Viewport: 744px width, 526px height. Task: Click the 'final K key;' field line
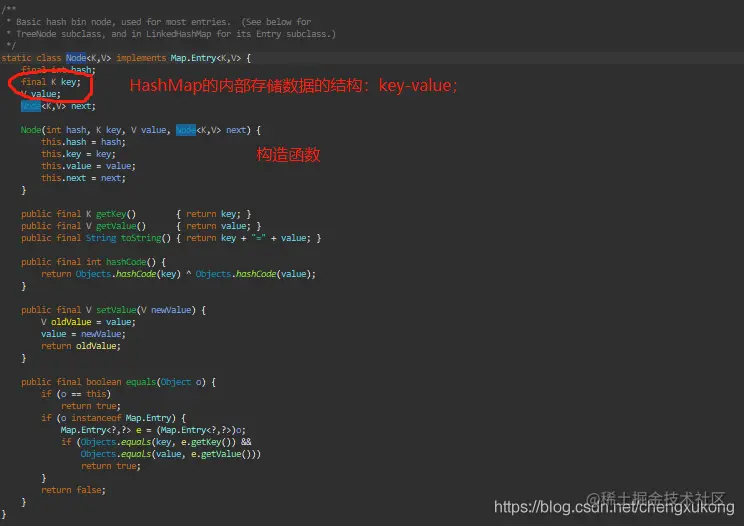coord(51,82)
